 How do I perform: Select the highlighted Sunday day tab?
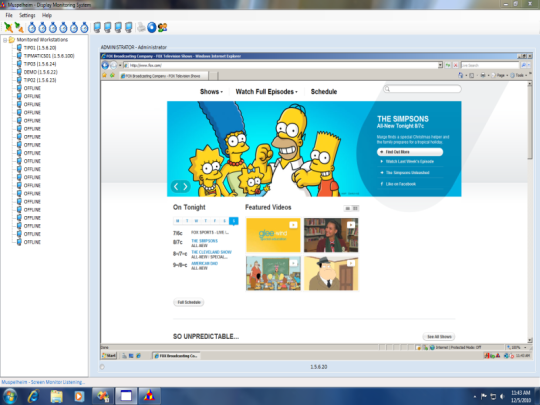pyautogui.click(x=233, y=221)
